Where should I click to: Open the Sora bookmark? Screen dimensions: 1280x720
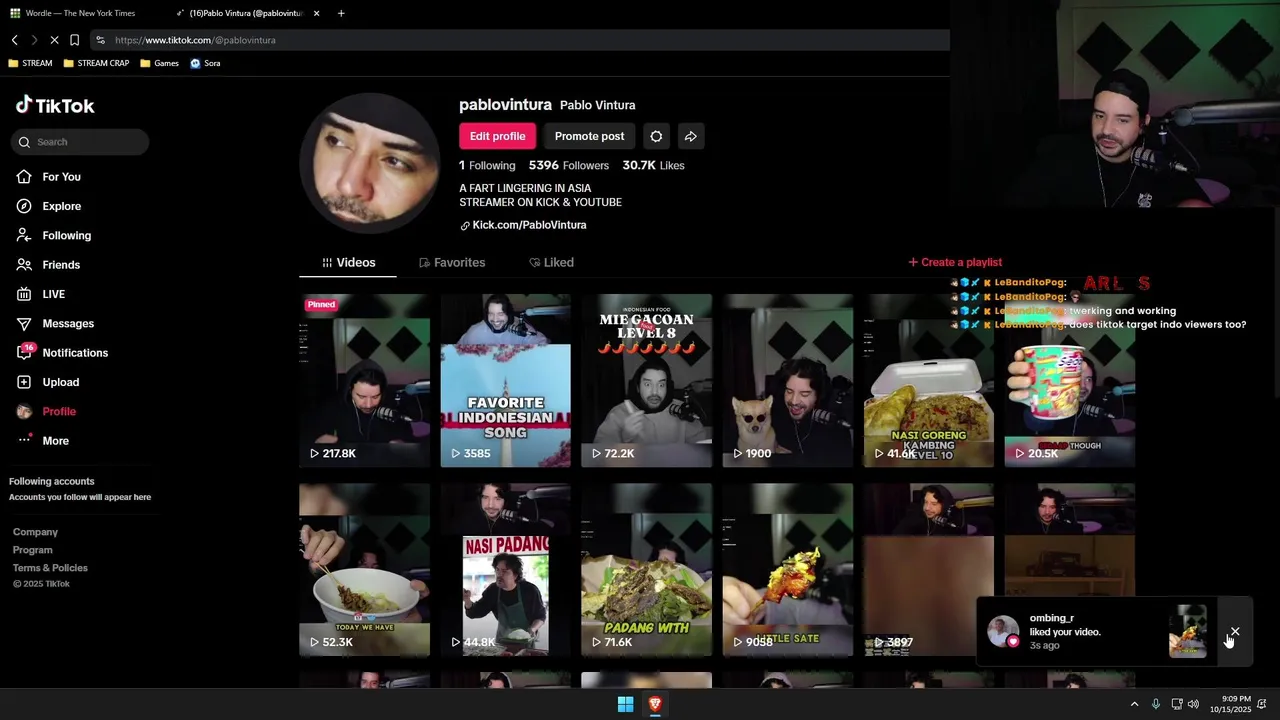(205, 63)
